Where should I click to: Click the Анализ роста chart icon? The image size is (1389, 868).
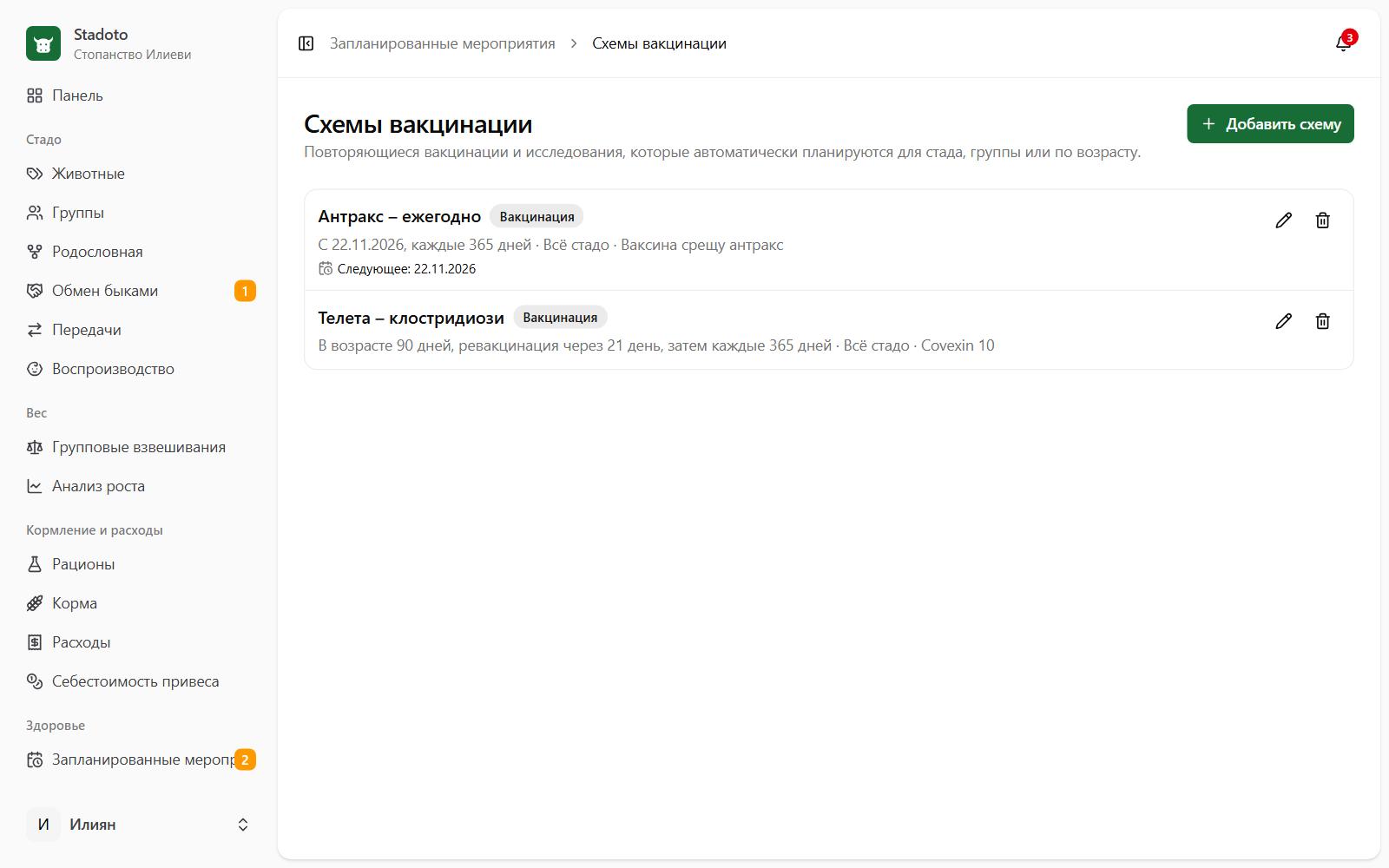pos(35,486)
